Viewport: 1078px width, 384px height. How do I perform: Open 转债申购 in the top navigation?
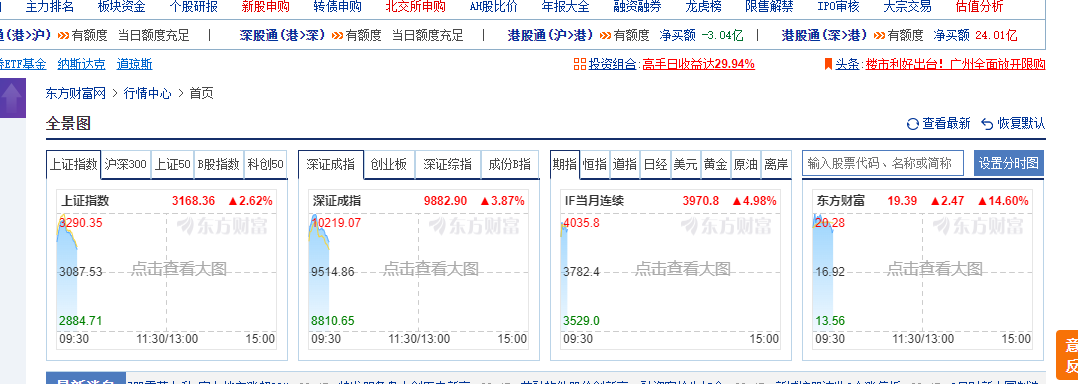coord(338,8)
